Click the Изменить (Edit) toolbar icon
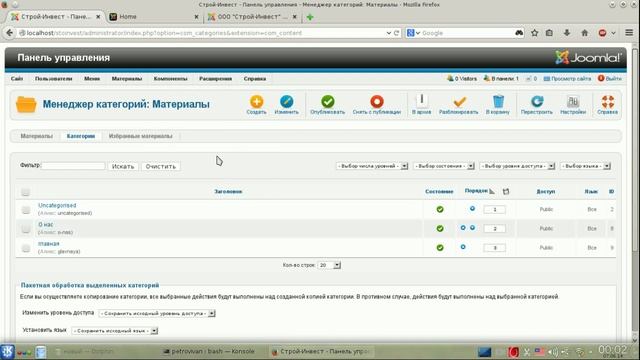640x360 pixels. click(287, 102)
